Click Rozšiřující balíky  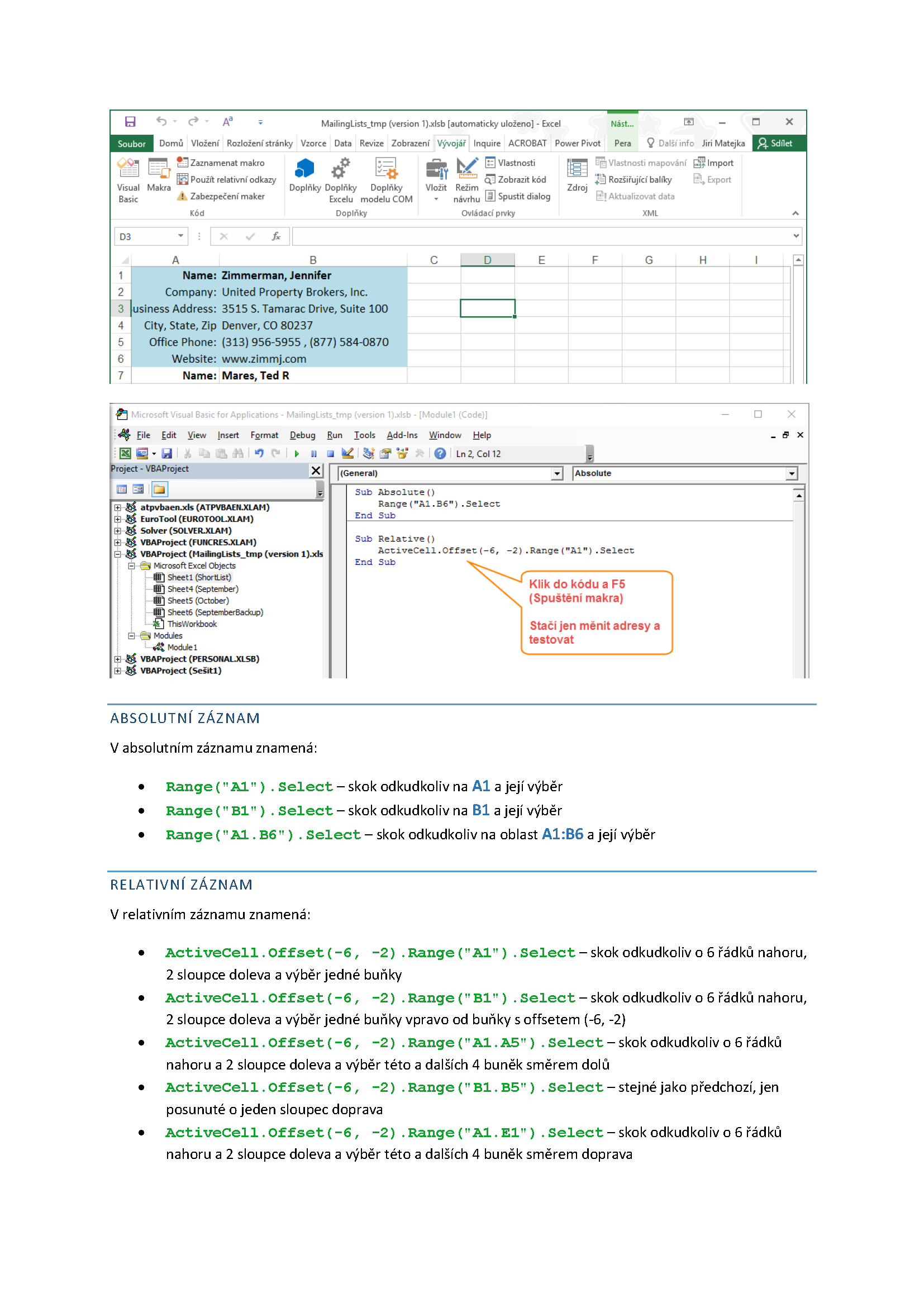pos(634,179)
